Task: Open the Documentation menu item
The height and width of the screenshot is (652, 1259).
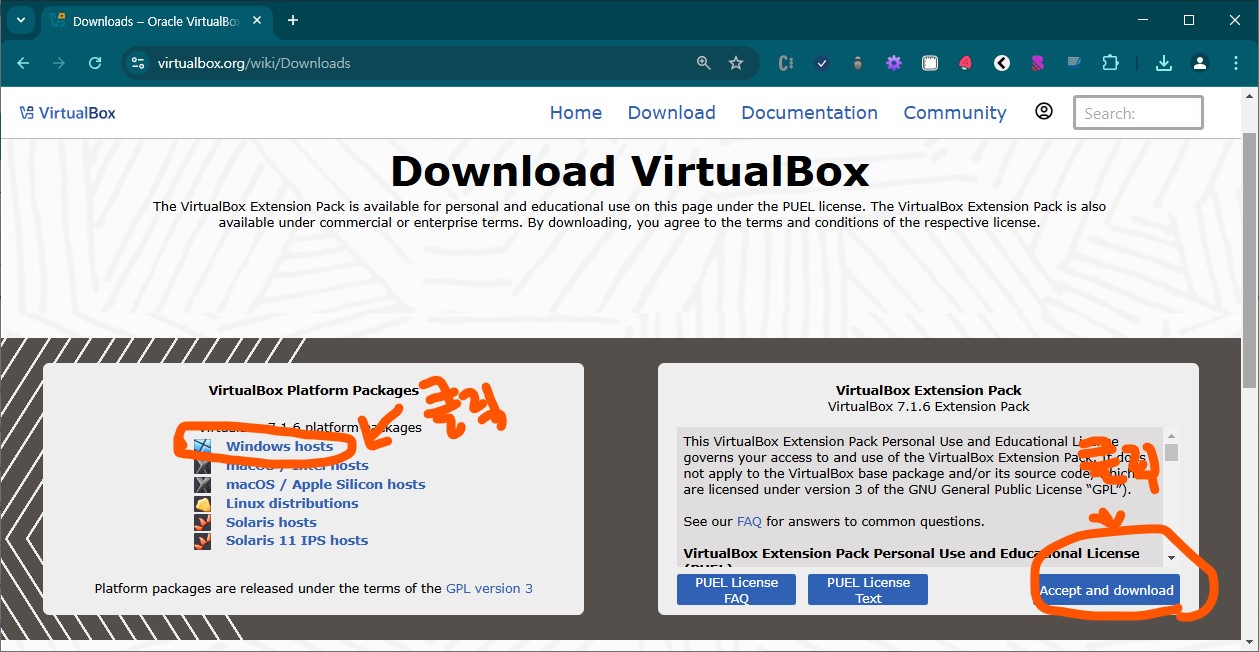Action: tap(810, 113)
